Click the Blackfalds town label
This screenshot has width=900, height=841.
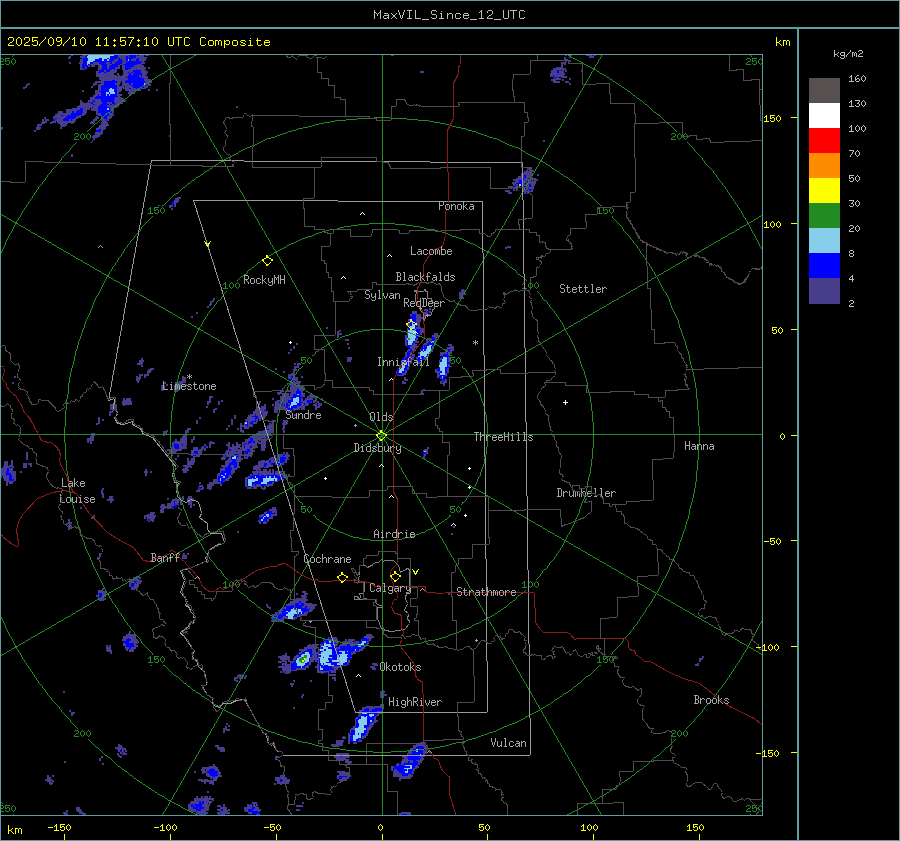[x=425, y=277]
